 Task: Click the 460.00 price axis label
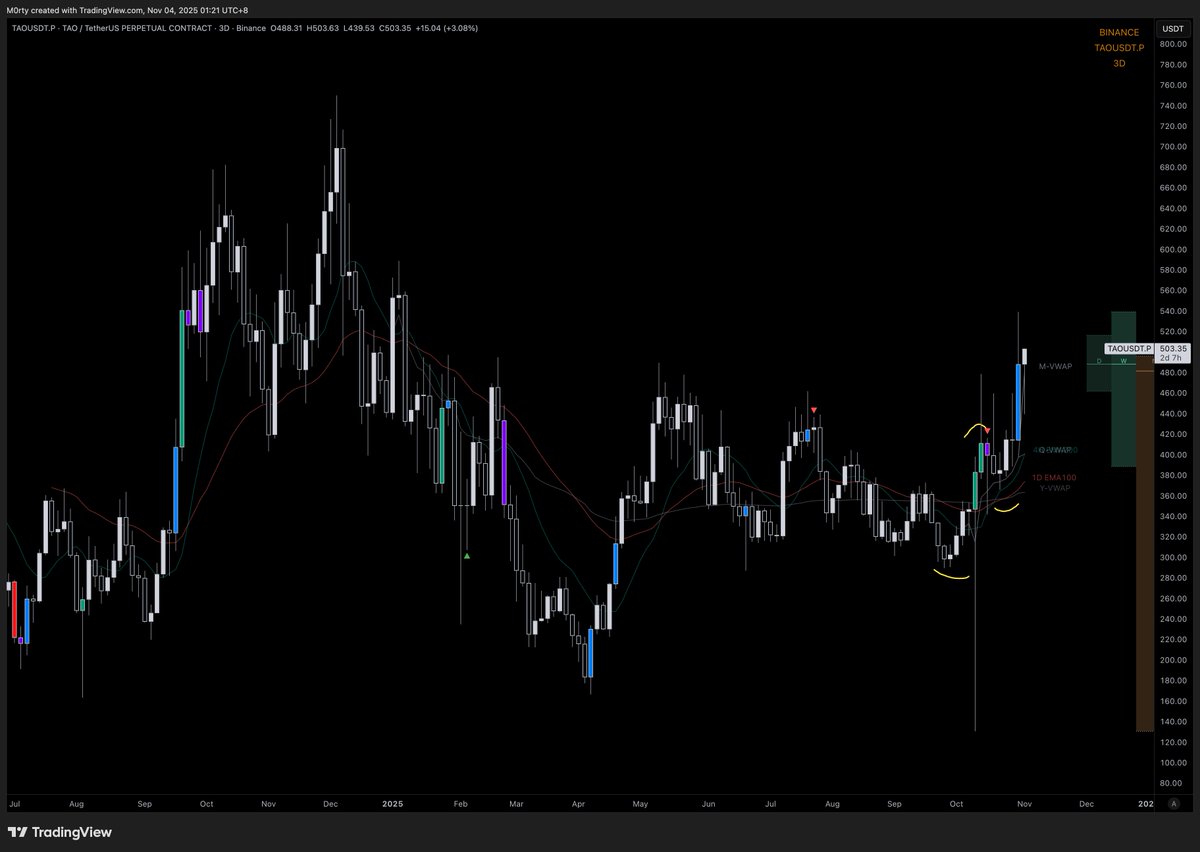point(1172,393)
